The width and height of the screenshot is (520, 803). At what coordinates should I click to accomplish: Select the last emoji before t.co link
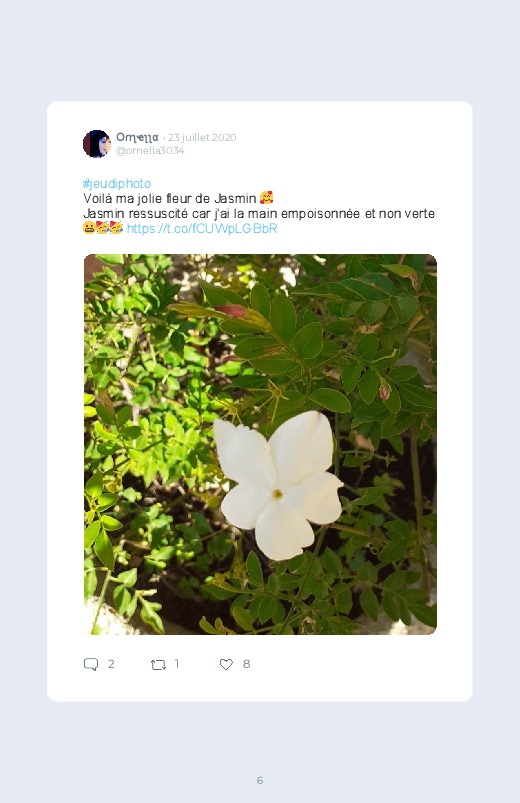[117, 228]
